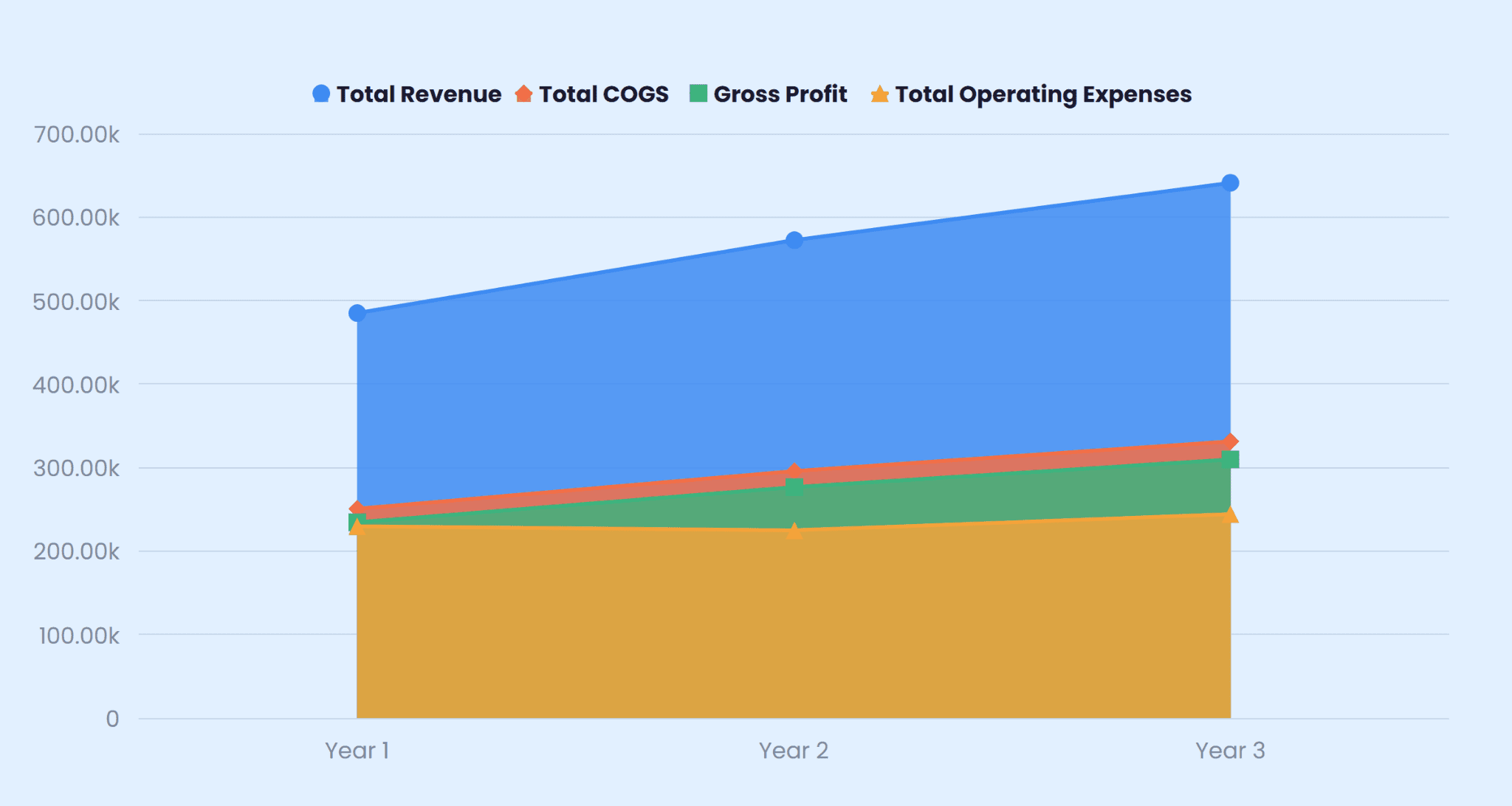This screenshot has width=1512, height=806.
Task: Toggle the Total Operating Expenses legend entry
Action: (x=1031, y=94)
